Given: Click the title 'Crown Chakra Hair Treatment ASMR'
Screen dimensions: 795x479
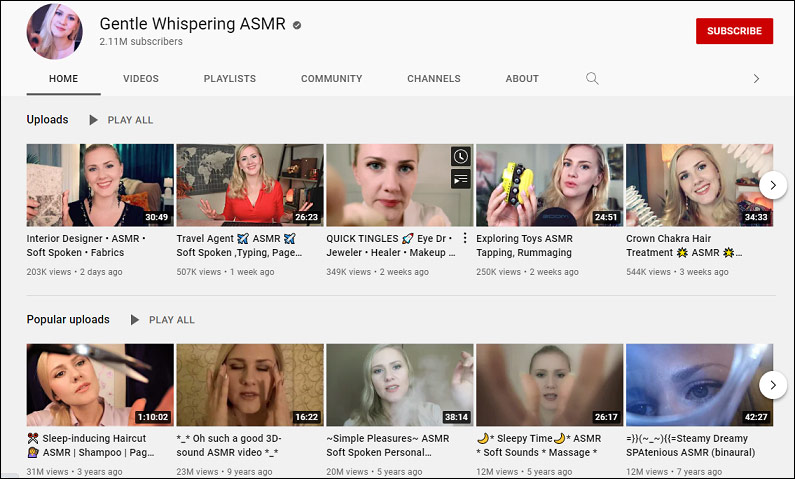Looking at the screenshot, I should tap(684, 245).
